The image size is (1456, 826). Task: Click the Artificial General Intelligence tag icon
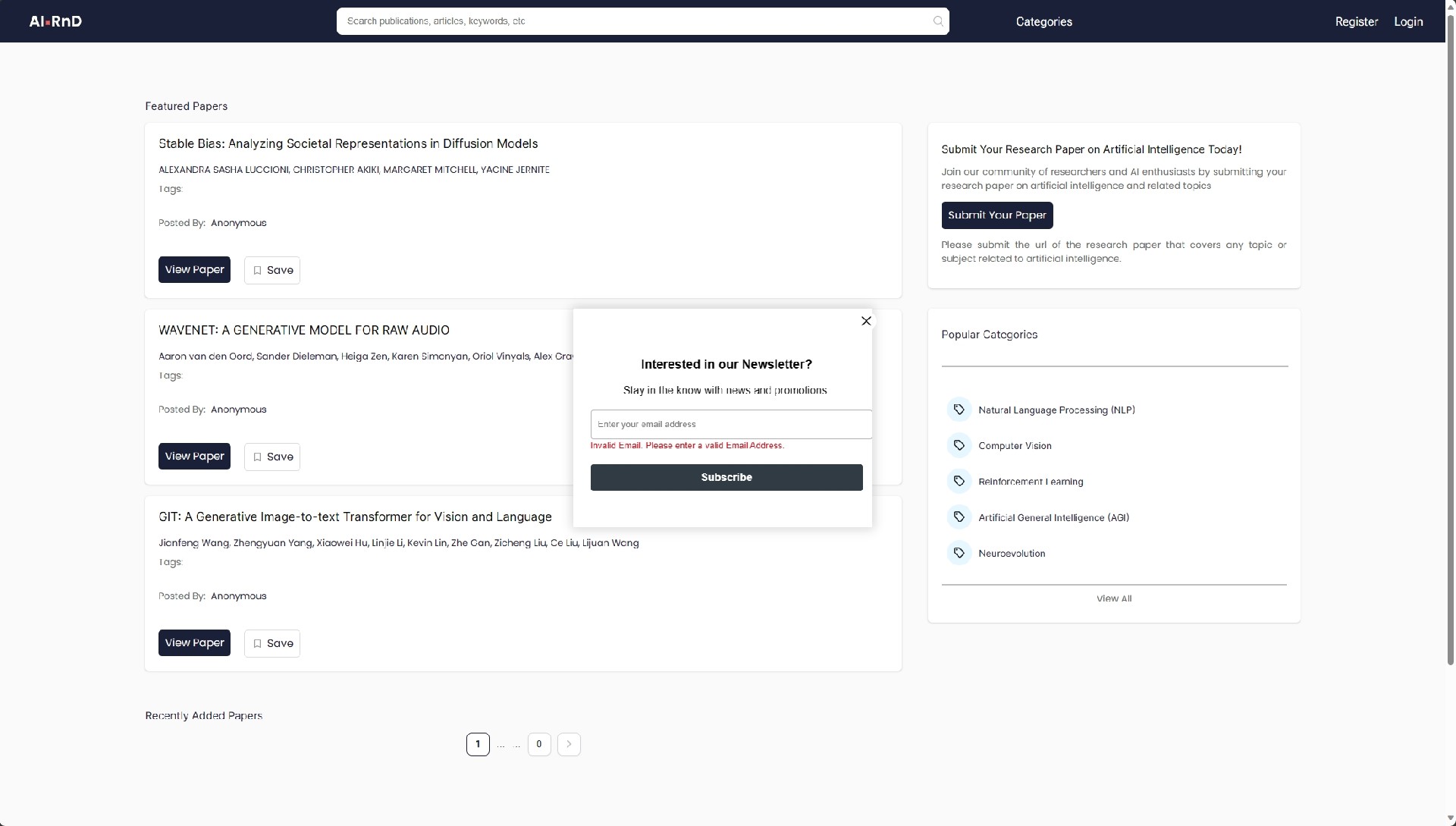[959, 517]
